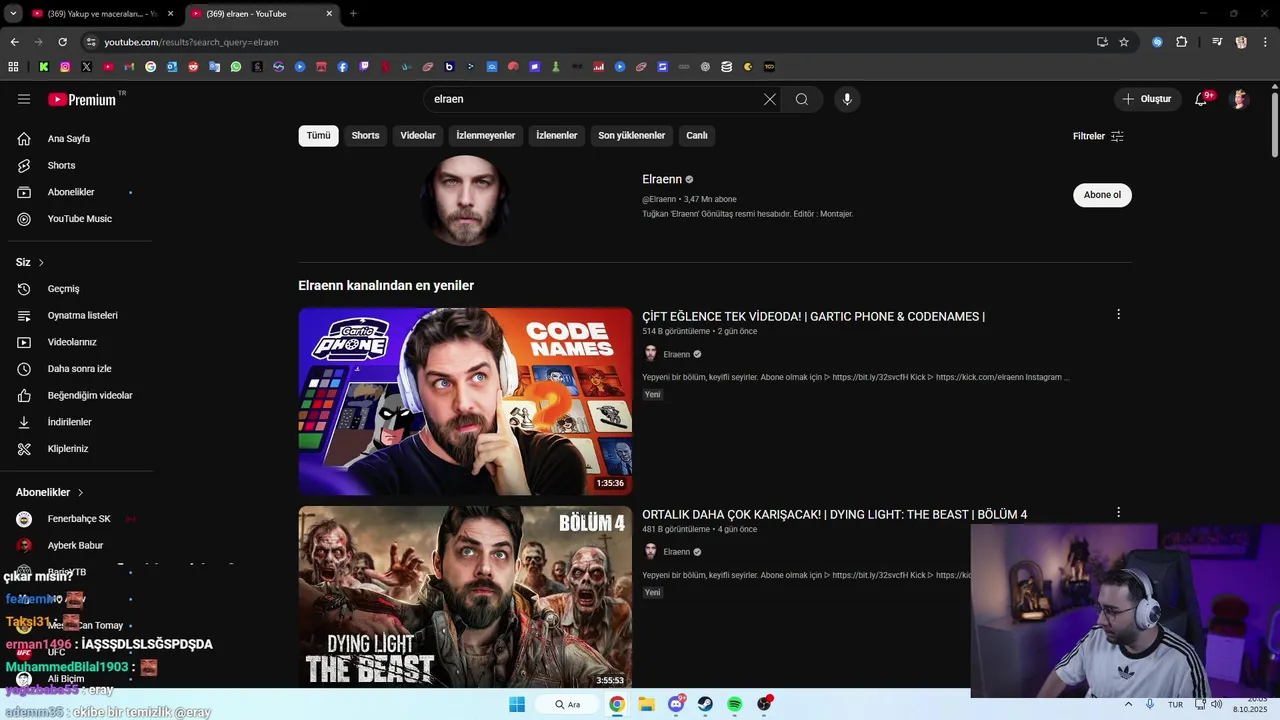Select the Son yüklenenler filter chip

point(631,136)
